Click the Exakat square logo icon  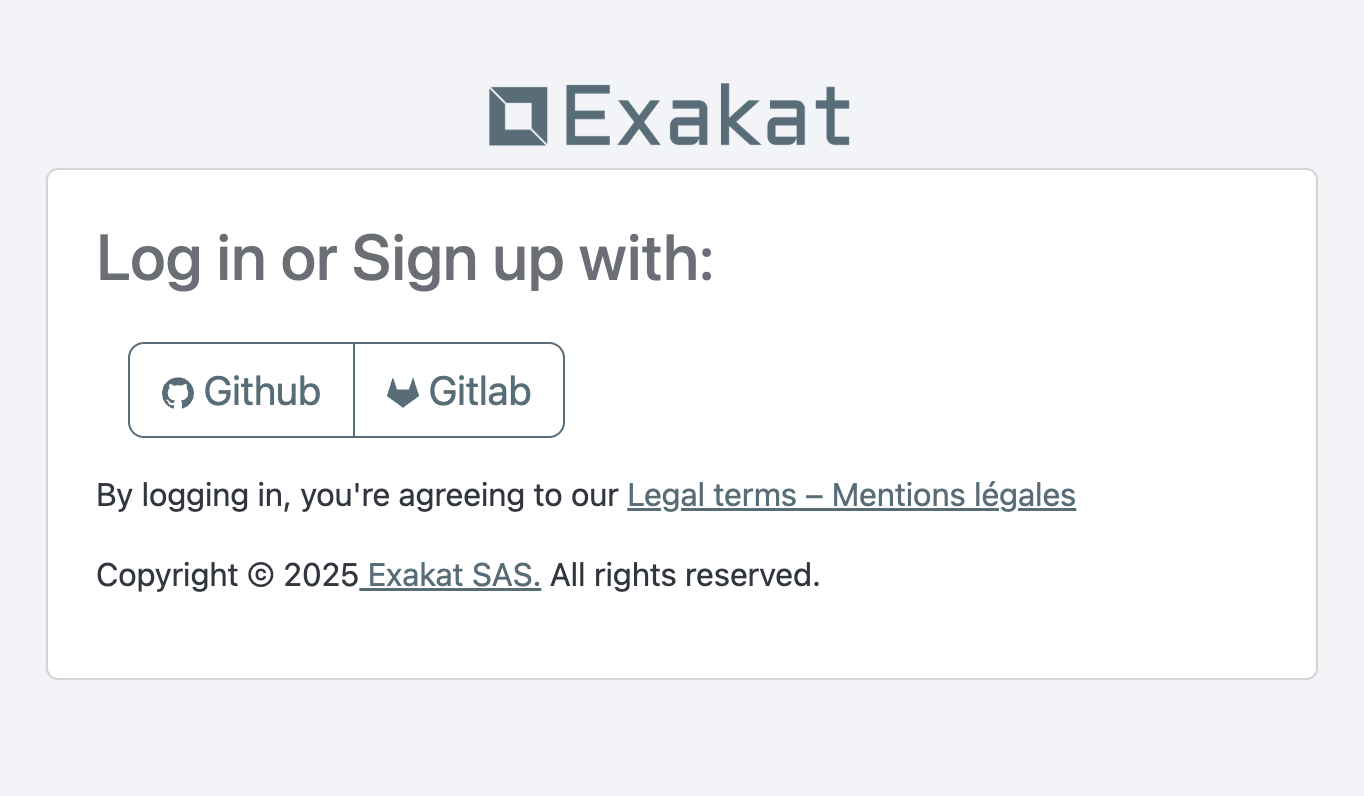click(x=518, y=116)
